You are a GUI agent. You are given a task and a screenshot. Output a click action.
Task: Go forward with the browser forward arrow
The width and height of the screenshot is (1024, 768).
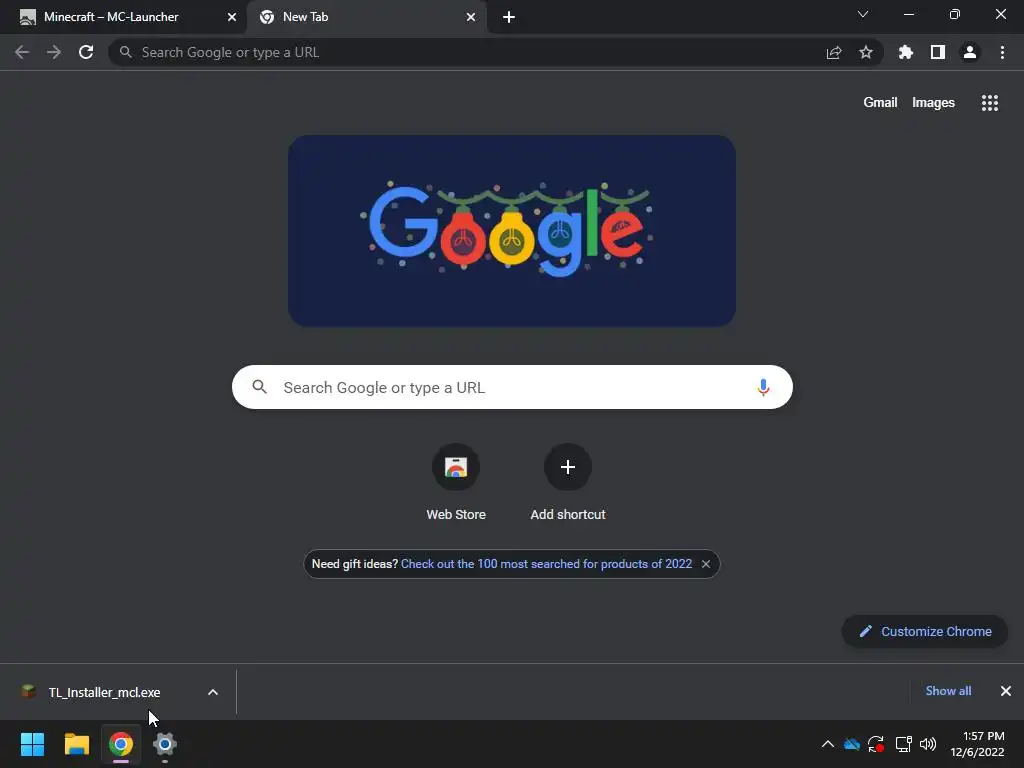click(x=54, y=52)
